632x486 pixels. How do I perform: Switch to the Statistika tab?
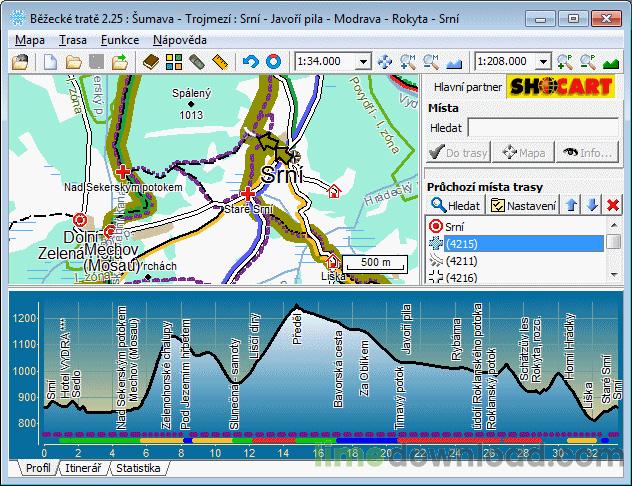[x=138, y=468]
